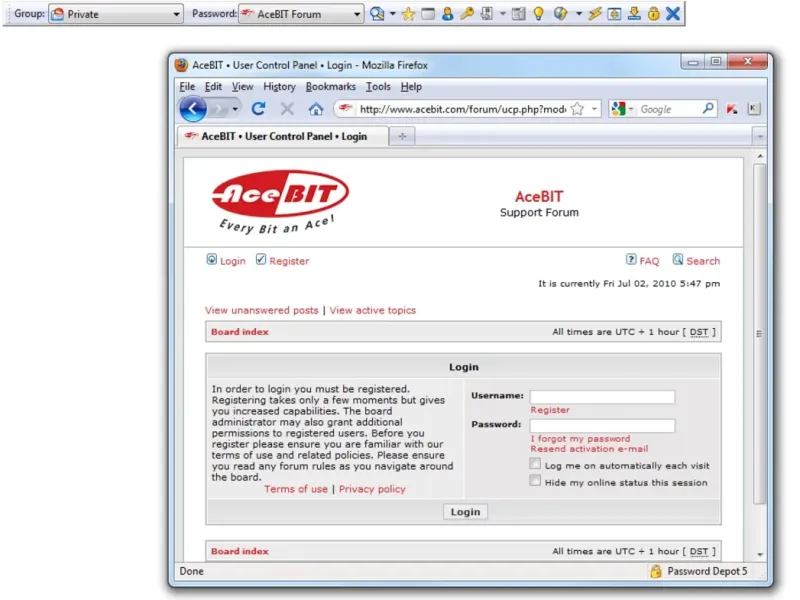800x600 pixels.
Task: Click View unanswered posts link
Action: pos(262,310)
